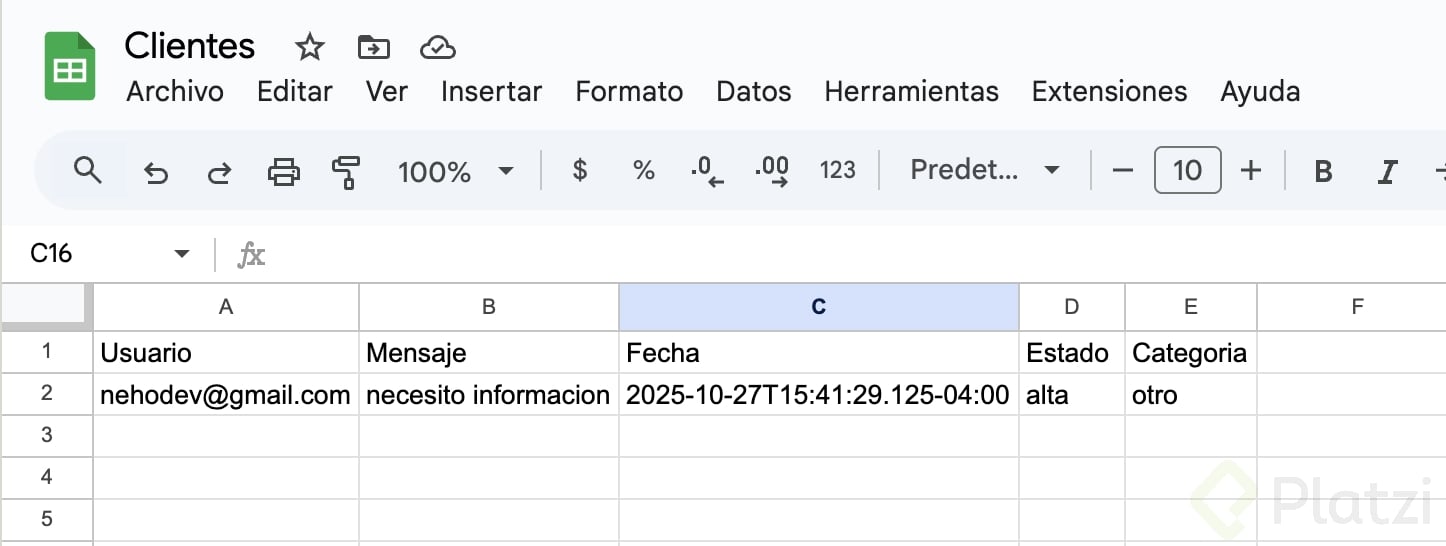Star the Clientes document

(x=310, y=47)
